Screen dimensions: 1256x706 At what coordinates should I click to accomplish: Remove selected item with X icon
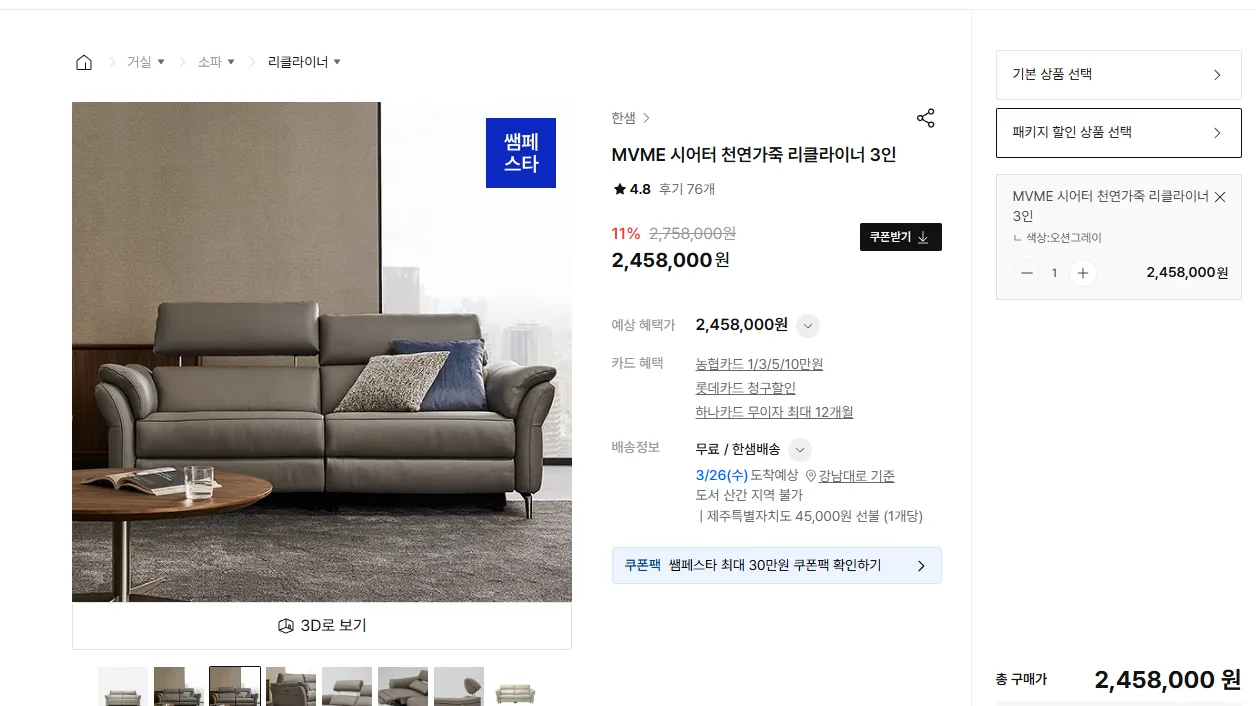point(1219,197)
